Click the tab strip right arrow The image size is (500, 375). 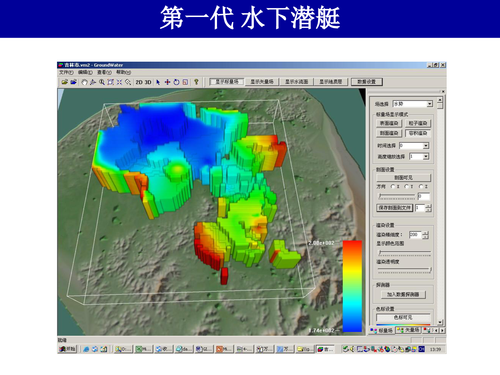[x=442, y=330]
